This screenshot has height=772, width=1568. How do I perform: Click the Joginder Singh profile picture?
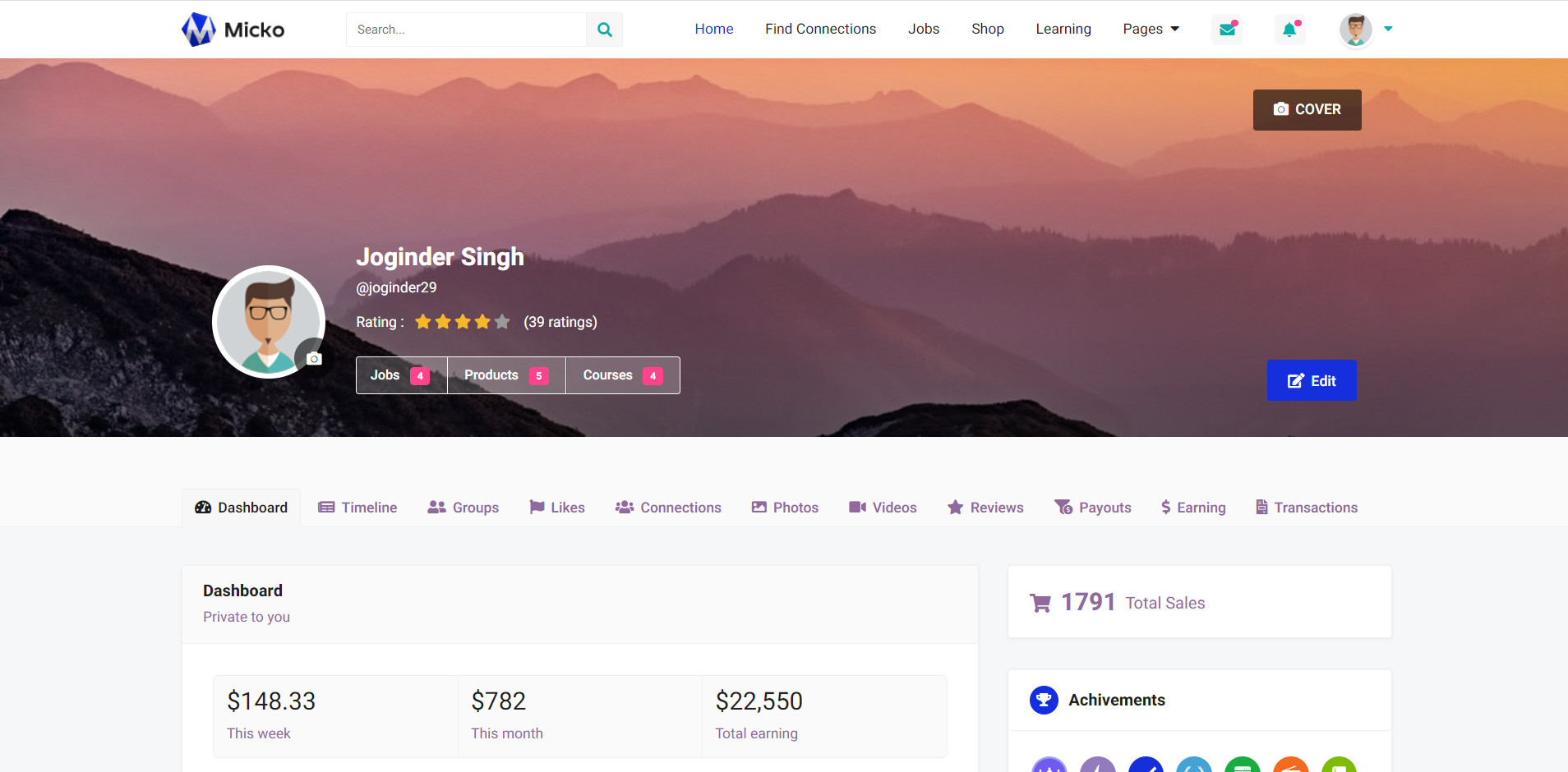click(x=269, y=322)
